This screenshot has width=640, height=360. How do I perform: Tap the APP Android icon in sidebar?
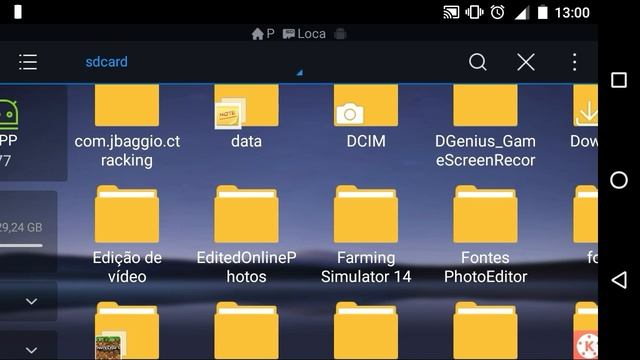[9, 115]
